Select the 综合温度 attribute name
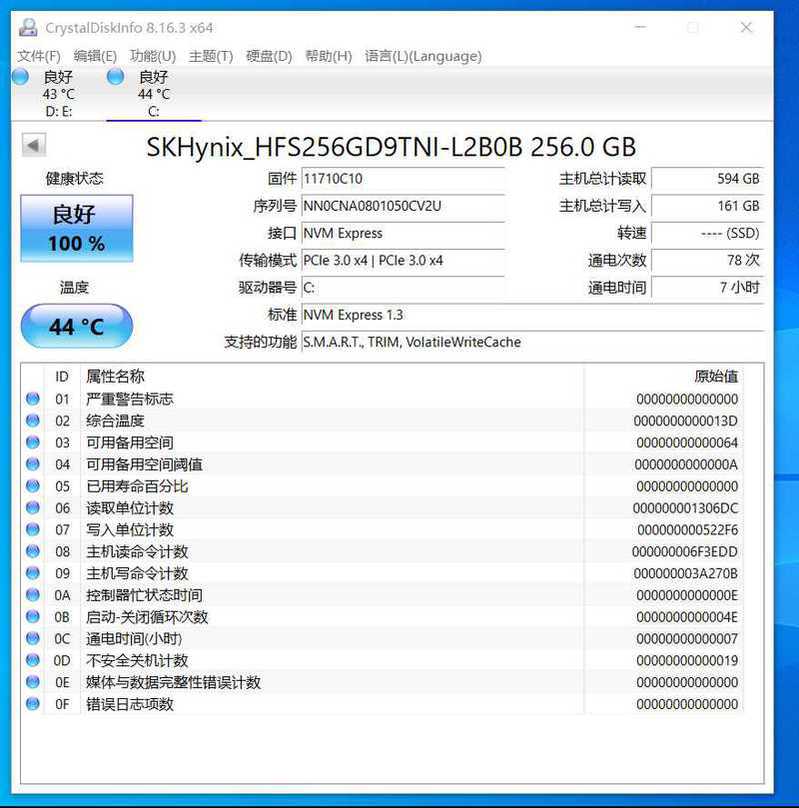 (x=115, y=421)
